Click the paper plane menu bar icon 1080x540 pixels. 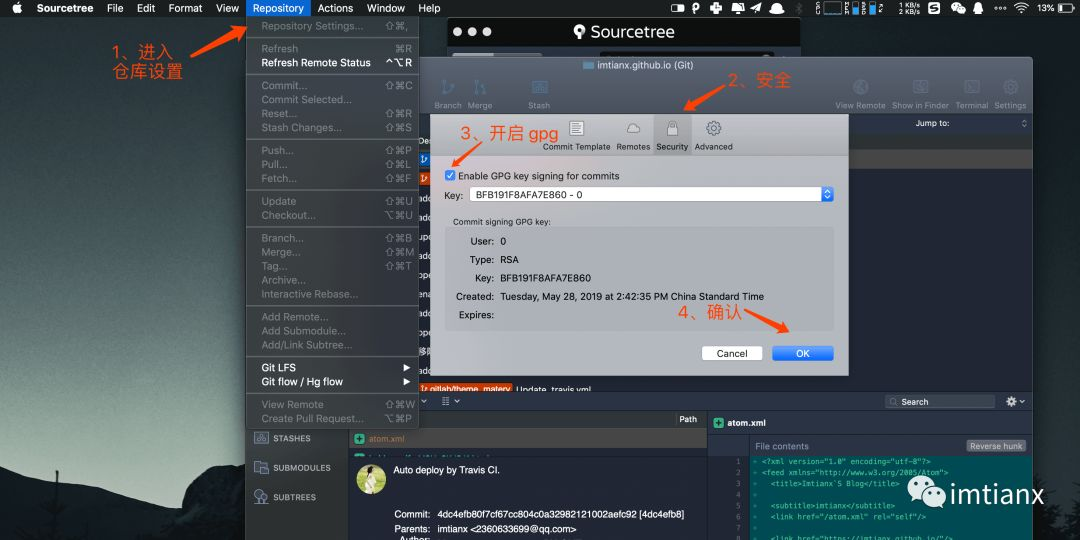tap(756, 8)
